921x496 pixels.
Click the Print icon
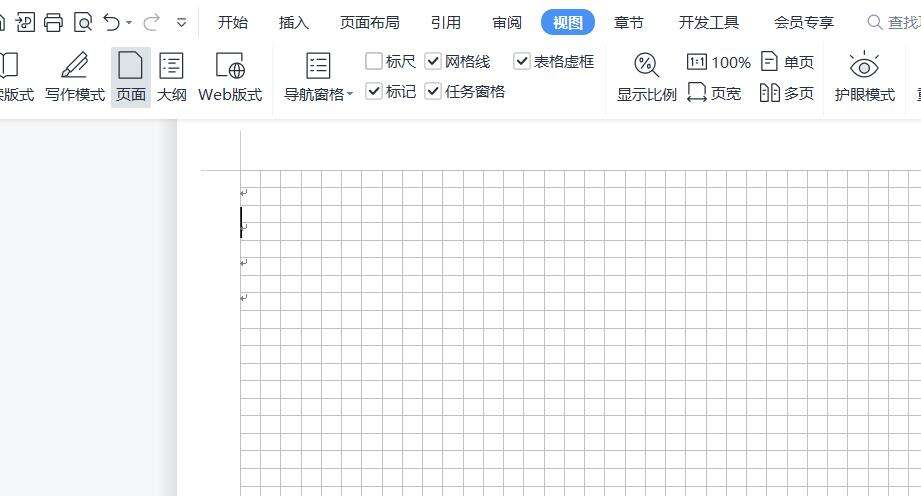53,22
